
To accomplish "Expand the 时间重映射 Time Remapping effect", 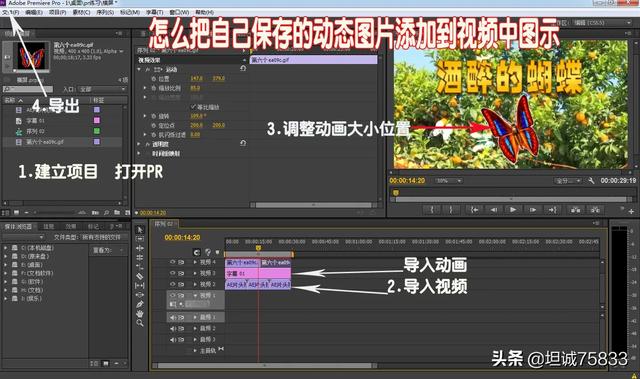I will point(139,153).
